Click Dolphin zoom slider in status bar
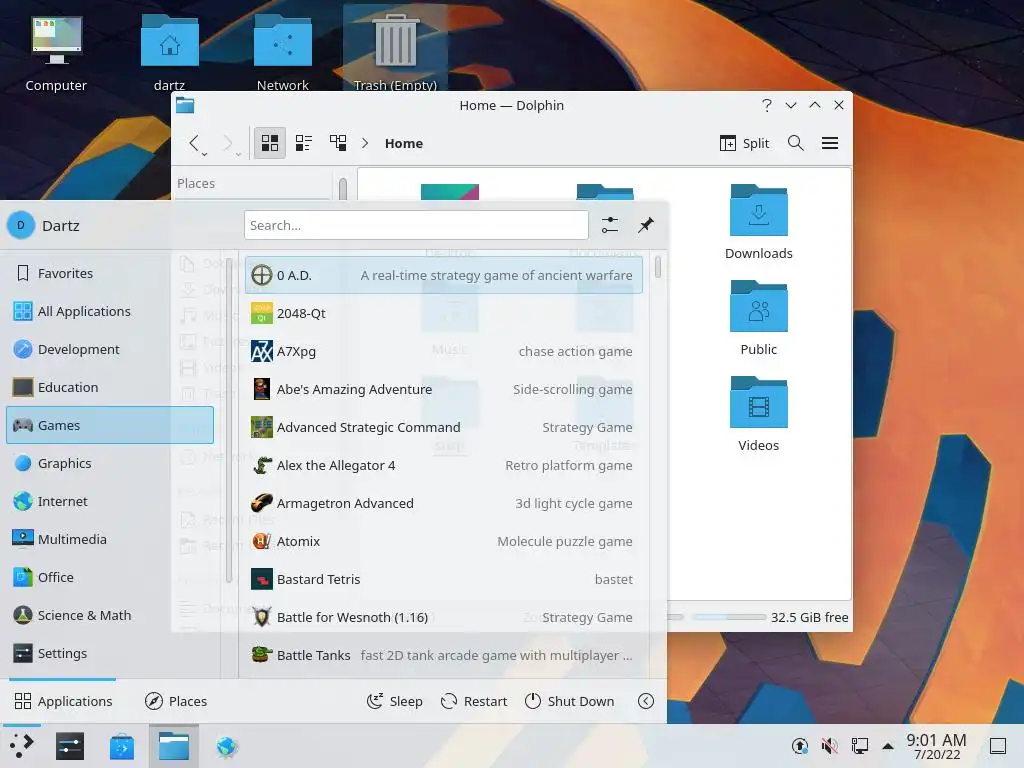Screen dimensions: 1024x768 pyautogui.click(x=675, y=617)
